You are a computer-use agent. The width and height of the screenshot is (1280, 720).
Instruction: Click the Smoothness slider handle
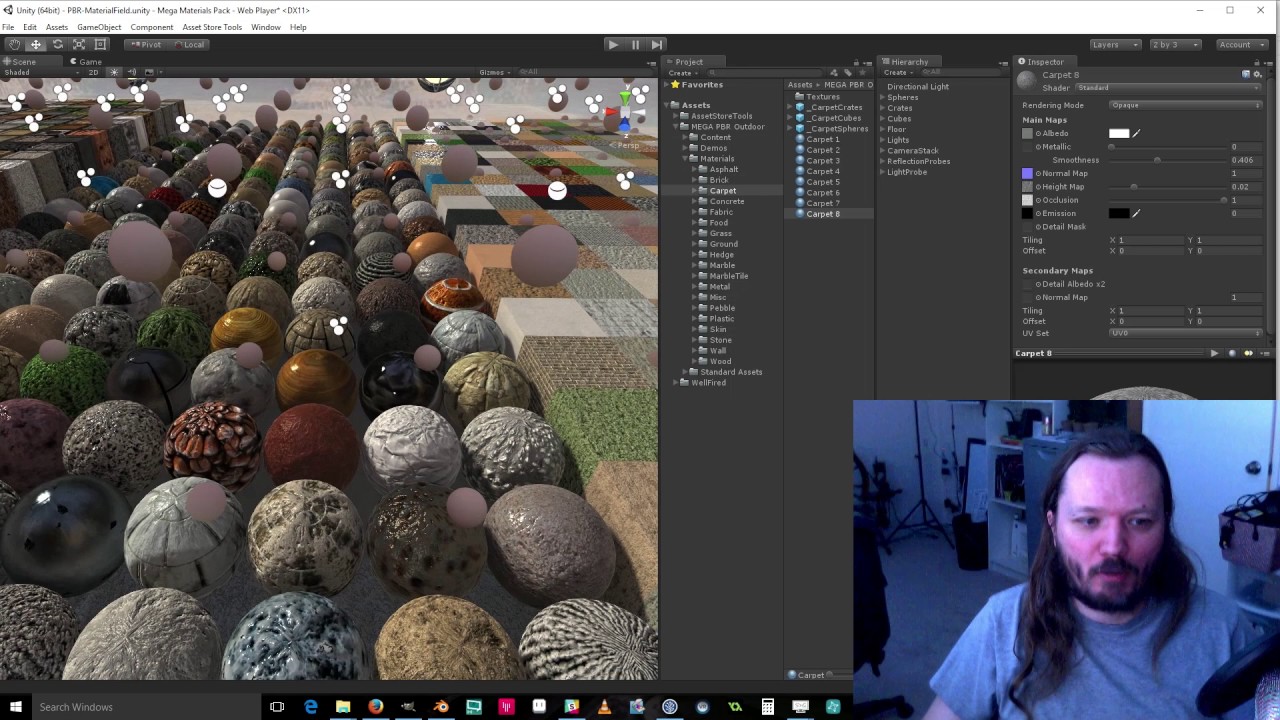point(1157,160)
